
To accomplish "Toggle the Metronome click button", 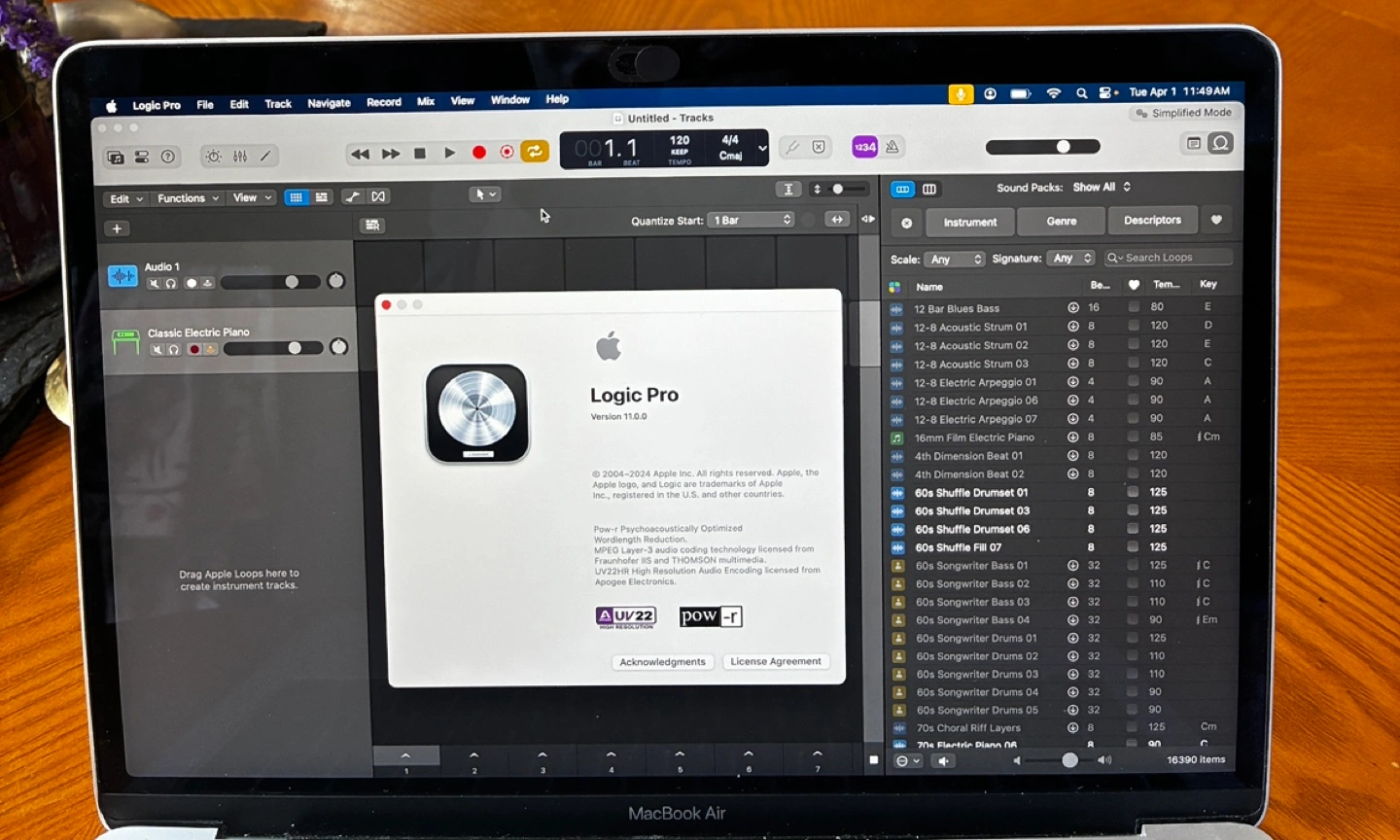I will tap(892, 147).
